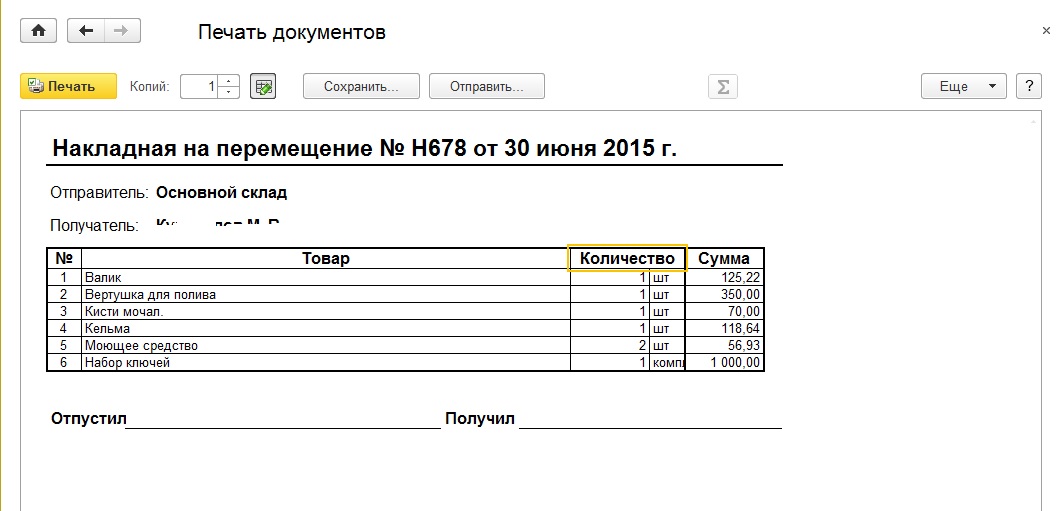Click the Сумма column header

pos(724,258)
